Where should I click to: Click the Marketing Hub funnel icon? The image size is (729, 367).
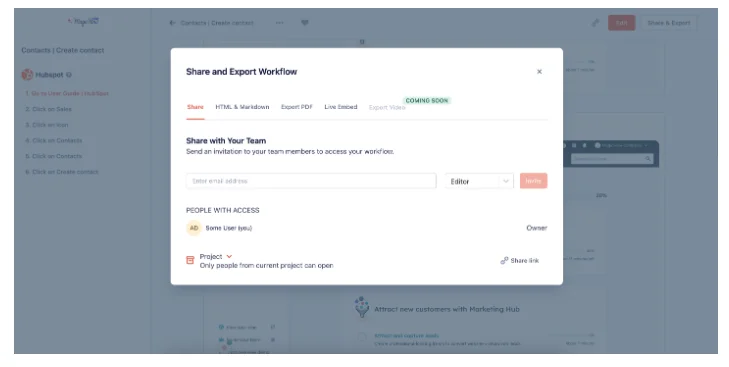(362, 307)
